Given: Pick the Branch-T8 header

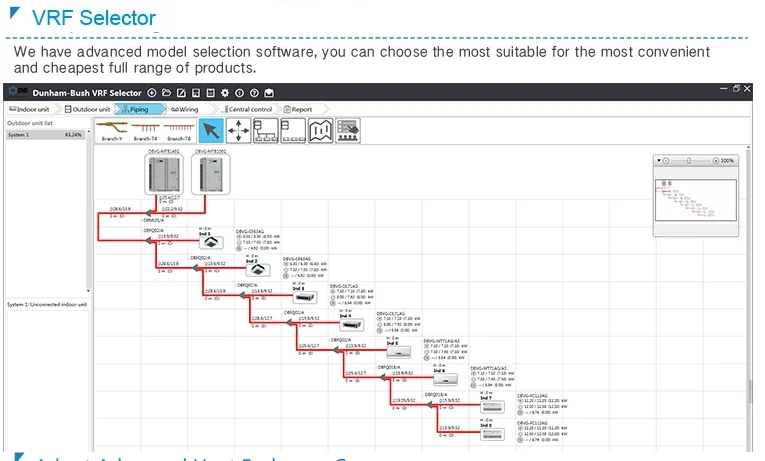Looking at the screenshot, I should (179, 129).
